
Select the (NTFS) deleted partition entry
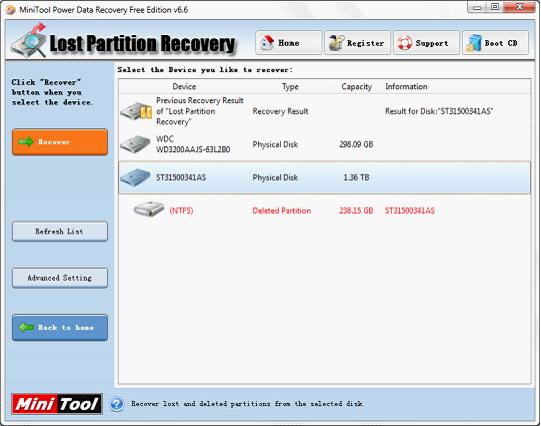tap(181, 210)
